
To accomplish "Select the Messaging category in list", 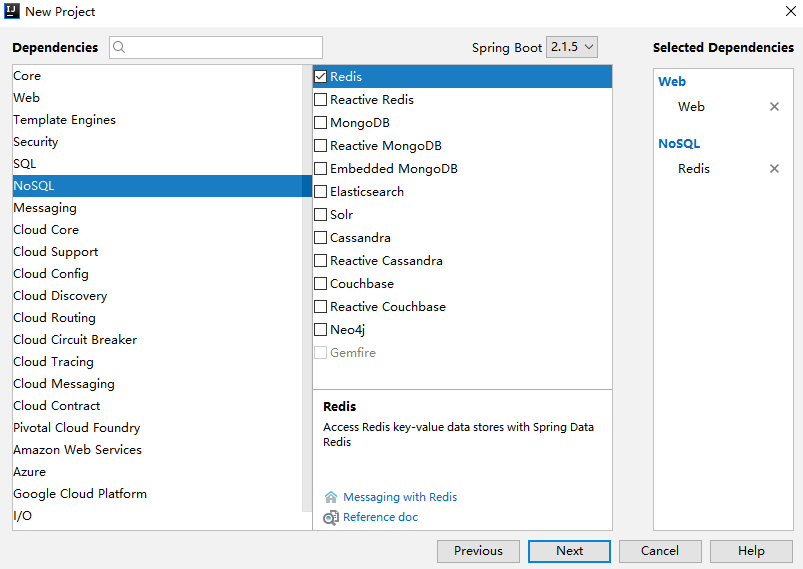I will tap(45, 208).
